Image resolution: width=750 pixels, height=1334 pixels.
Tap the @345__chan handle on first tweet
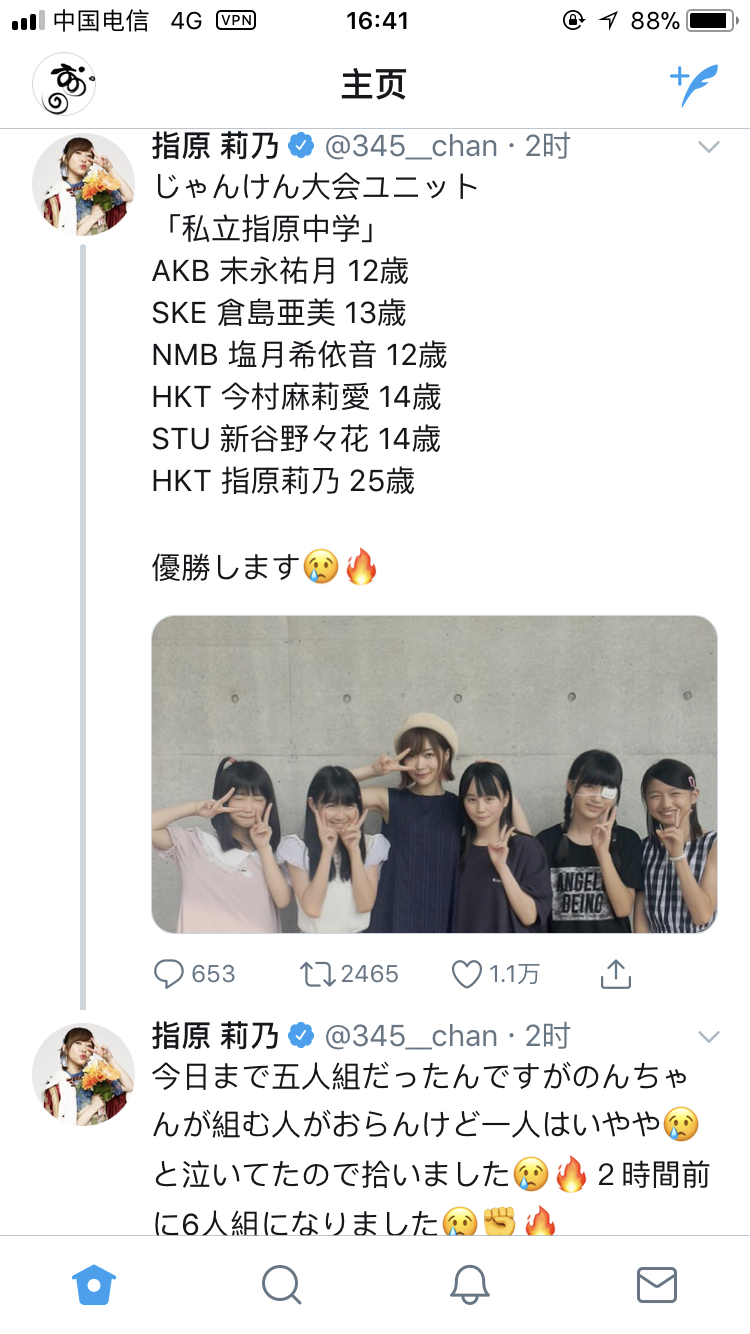410,147
